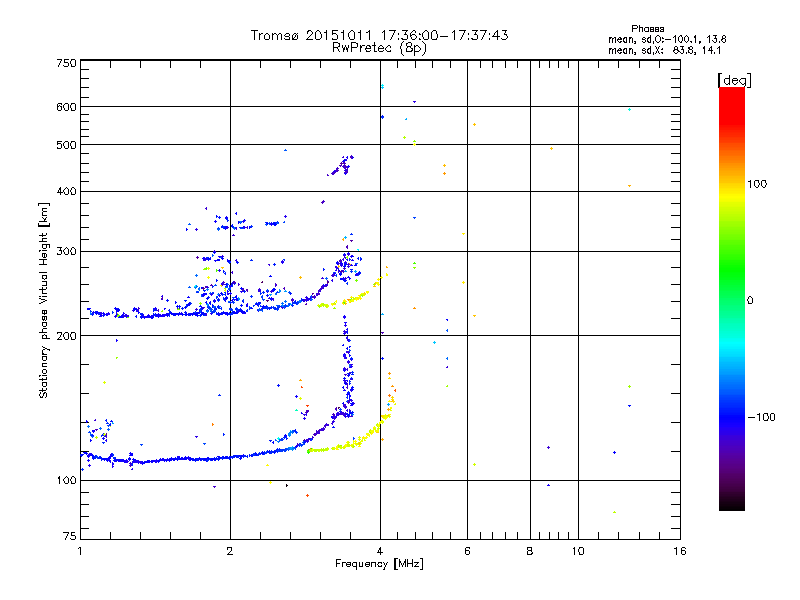Image resolution: width=800 pixels, height=600 pixels.
Task: Click the colorbar tick label '-100'
Action: click(761, 417)
